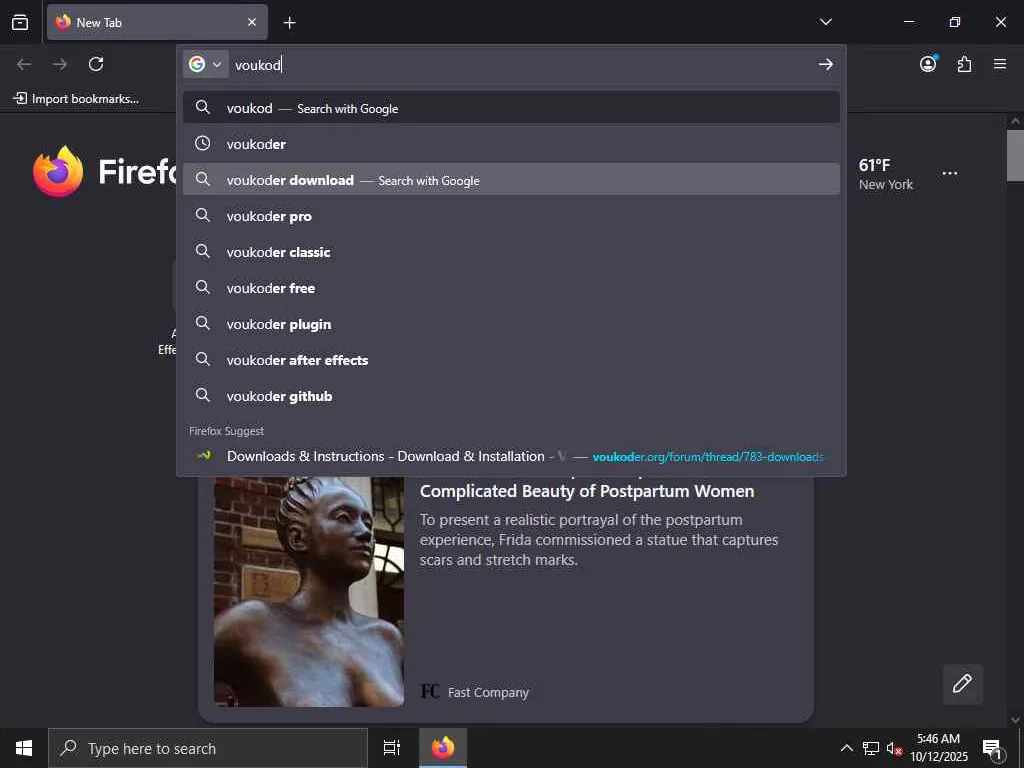The image size is (1024, 768).
Task: Open Windows Task View
Action: (x=391, y=748)
